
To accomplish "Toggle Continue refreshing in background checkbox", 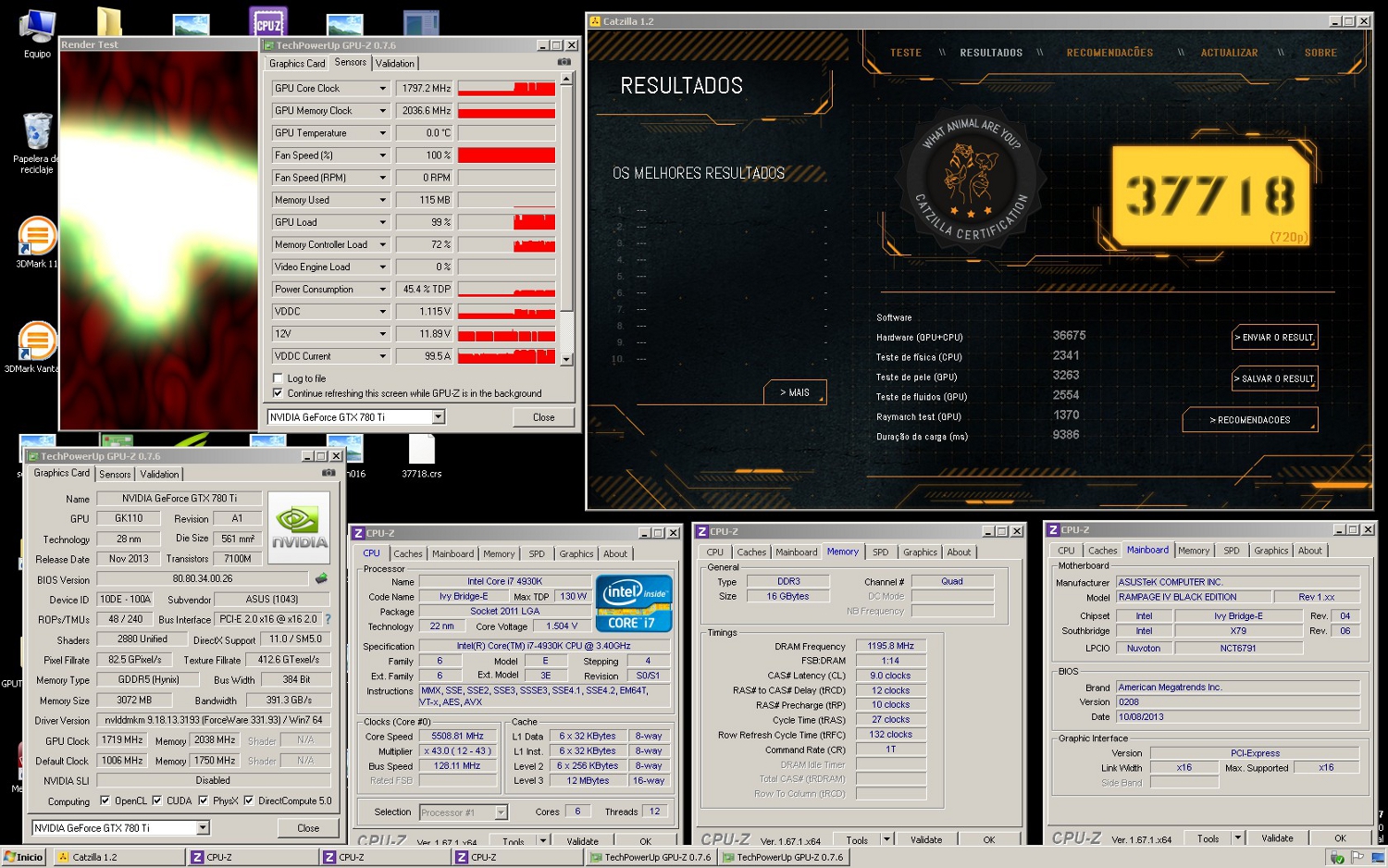I will pos(278,393).
